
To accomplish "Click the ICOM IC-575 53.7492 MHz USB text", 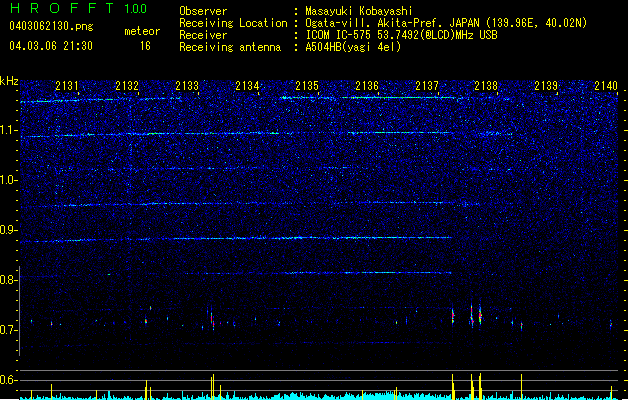I will (401, 35).
